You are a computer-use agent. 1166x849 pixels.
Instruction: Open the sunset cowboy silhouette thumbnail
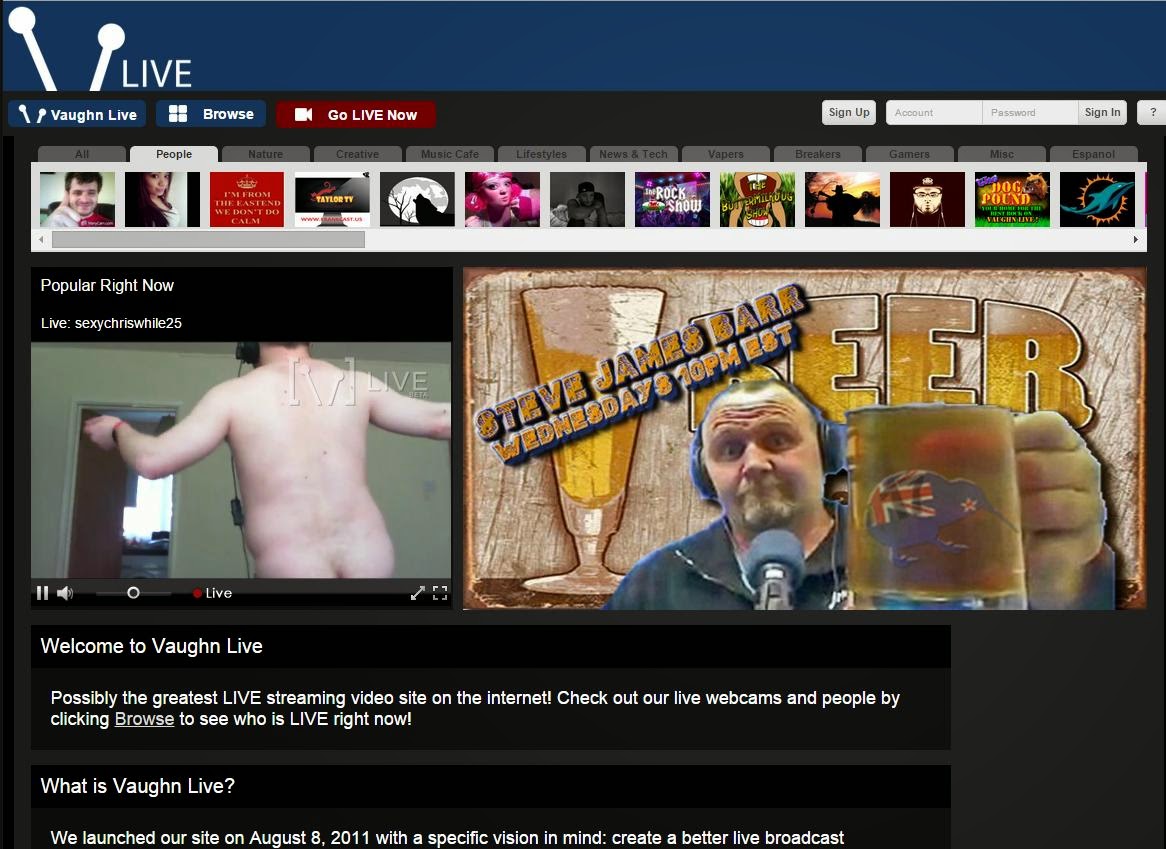(843, 199)
